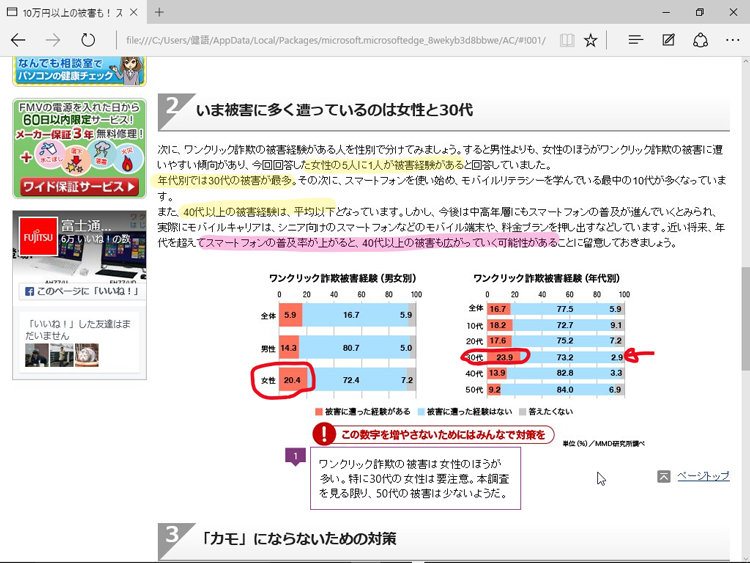This screenshot has width=750, height=563.
Task: Make a Web Note with pen icon
Action: click(668, 40)
